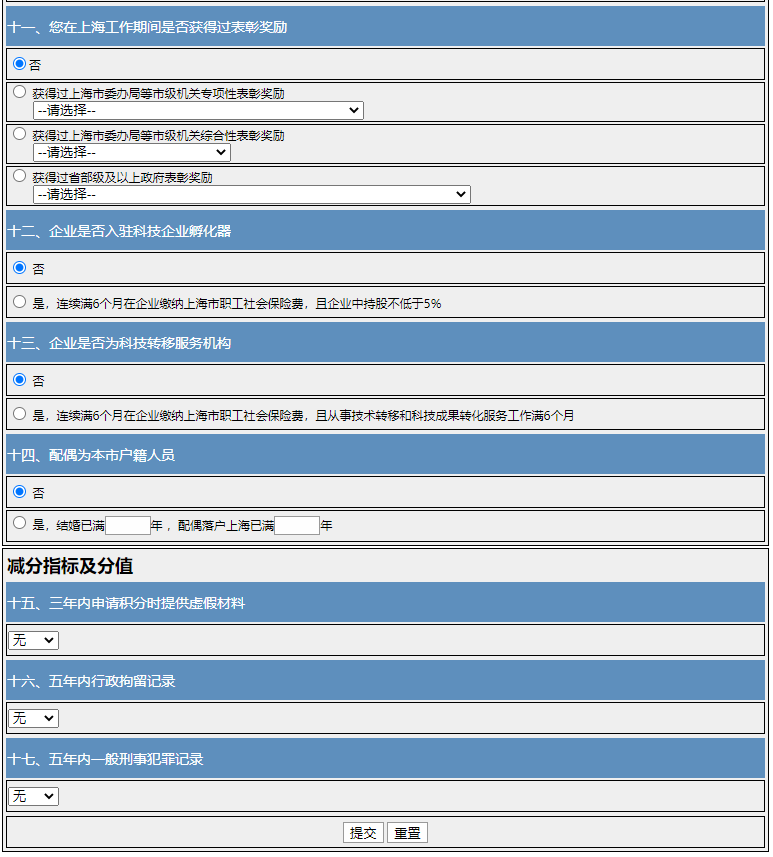Click the 配偶落户上海已满 years input field
This screenshot has width=773, height=857.
click(x=297, y=526)
